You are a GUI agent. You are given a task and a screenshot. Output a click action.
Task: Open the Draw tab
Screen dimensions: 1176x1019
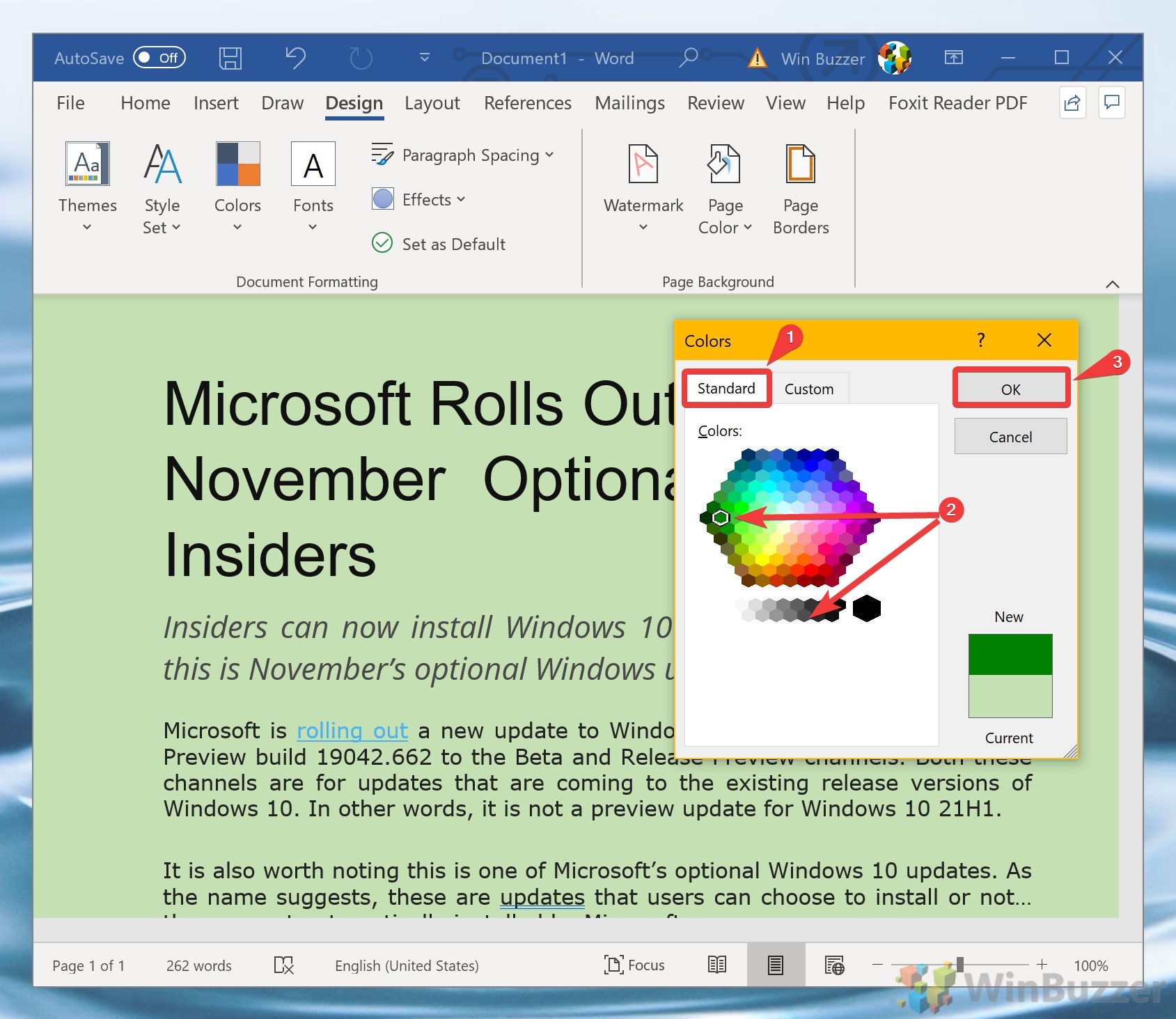(x=283, y=103)
